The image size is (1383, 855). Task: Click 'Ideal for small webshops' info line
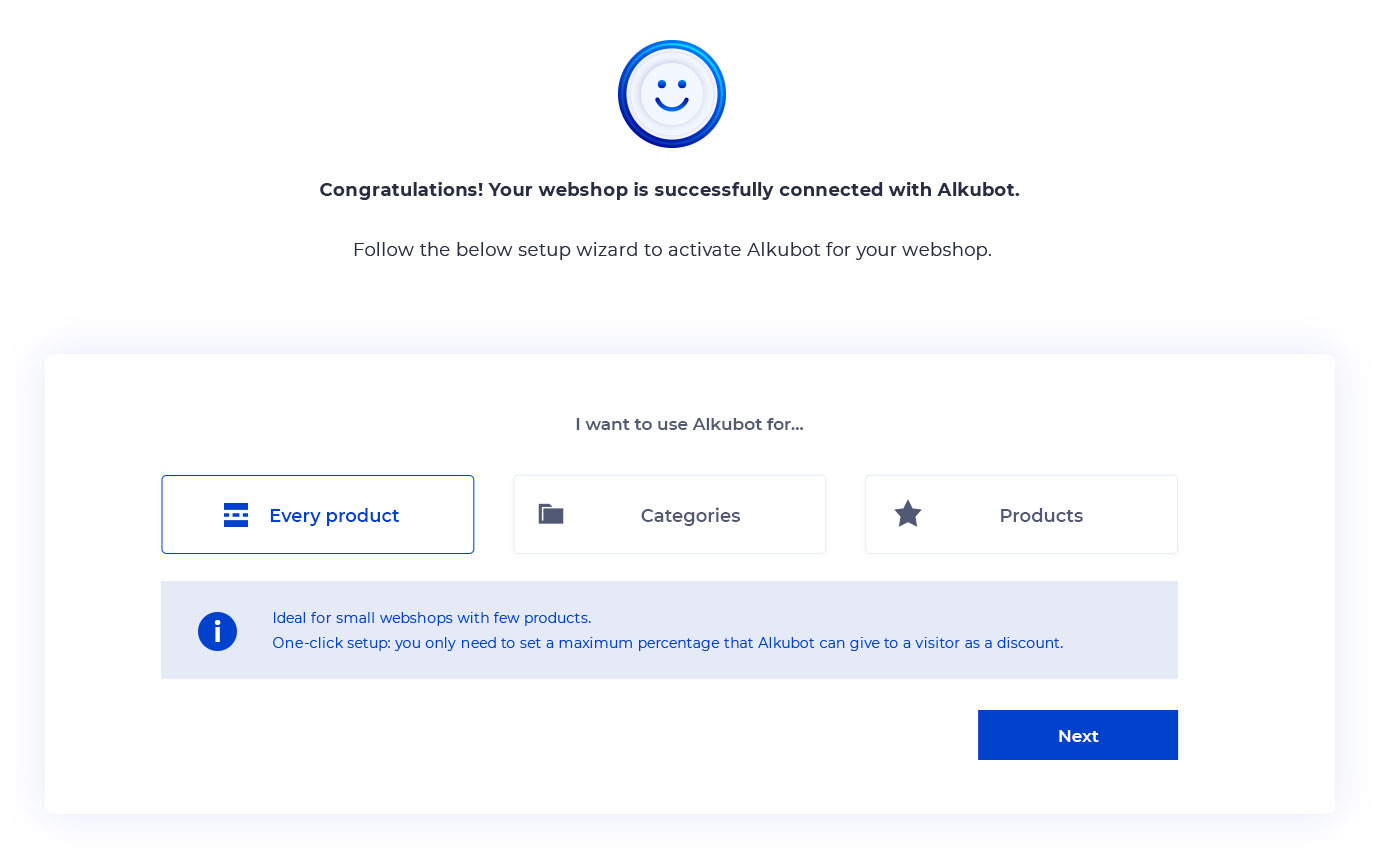[432, 618]
